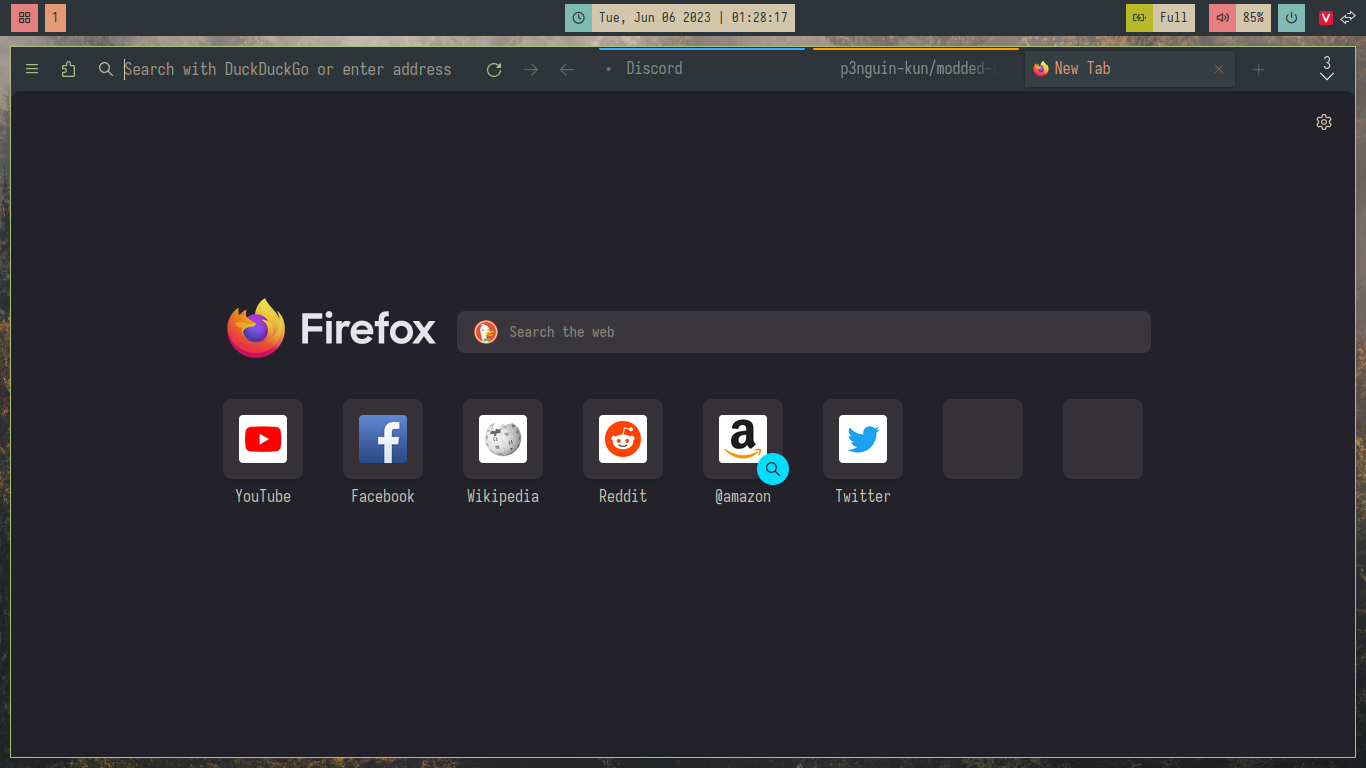Open the Wikipedia shortcut tile

[x=503, y=439]
